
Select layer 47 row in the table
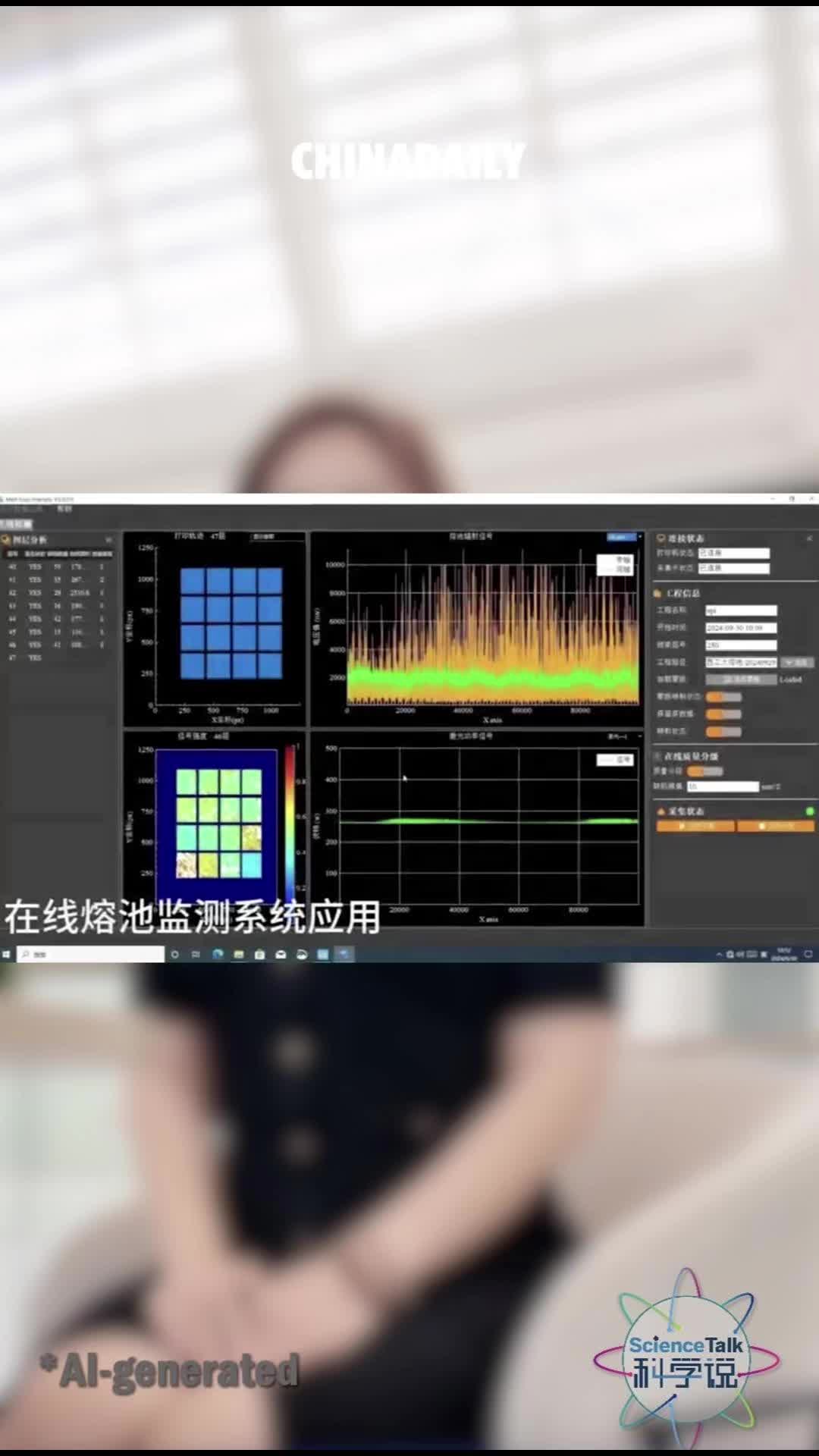point(58,657)
